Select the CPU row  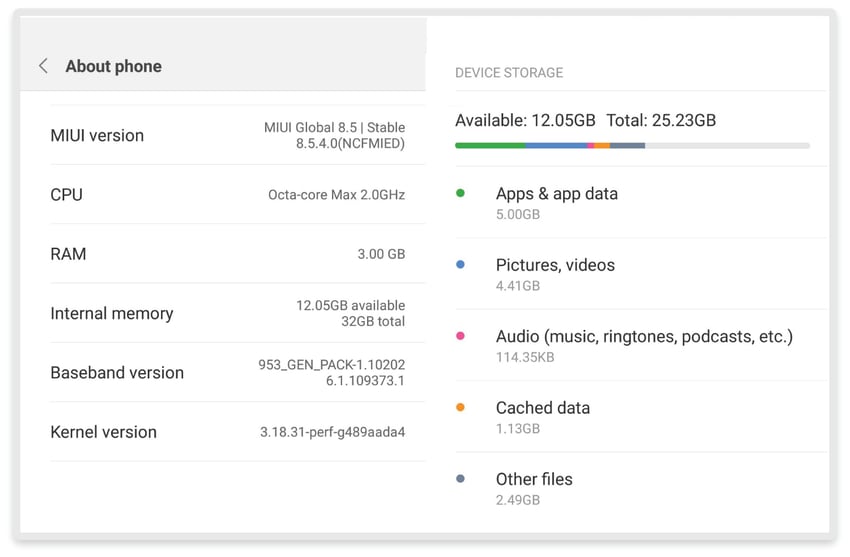click(227, 195)
